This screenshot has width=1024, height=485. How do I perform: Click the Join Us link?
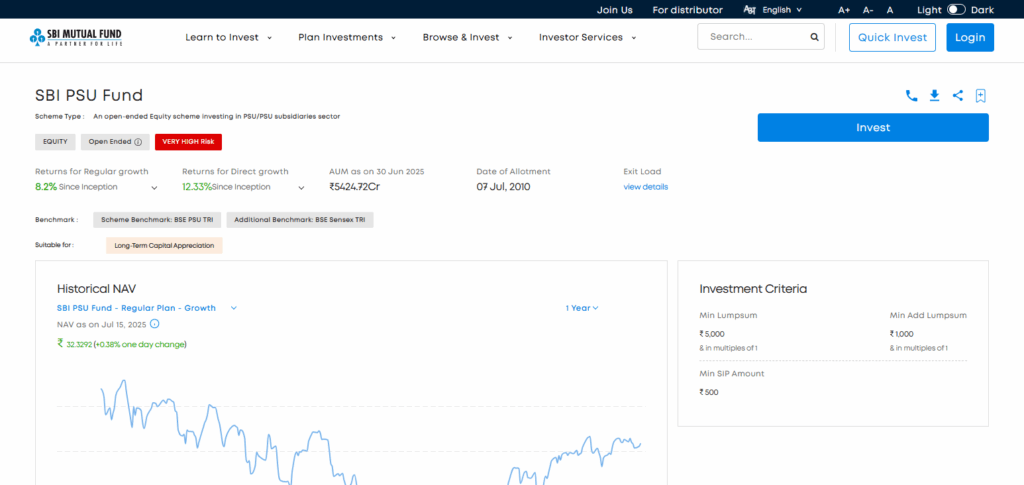[x=615, y=10]
